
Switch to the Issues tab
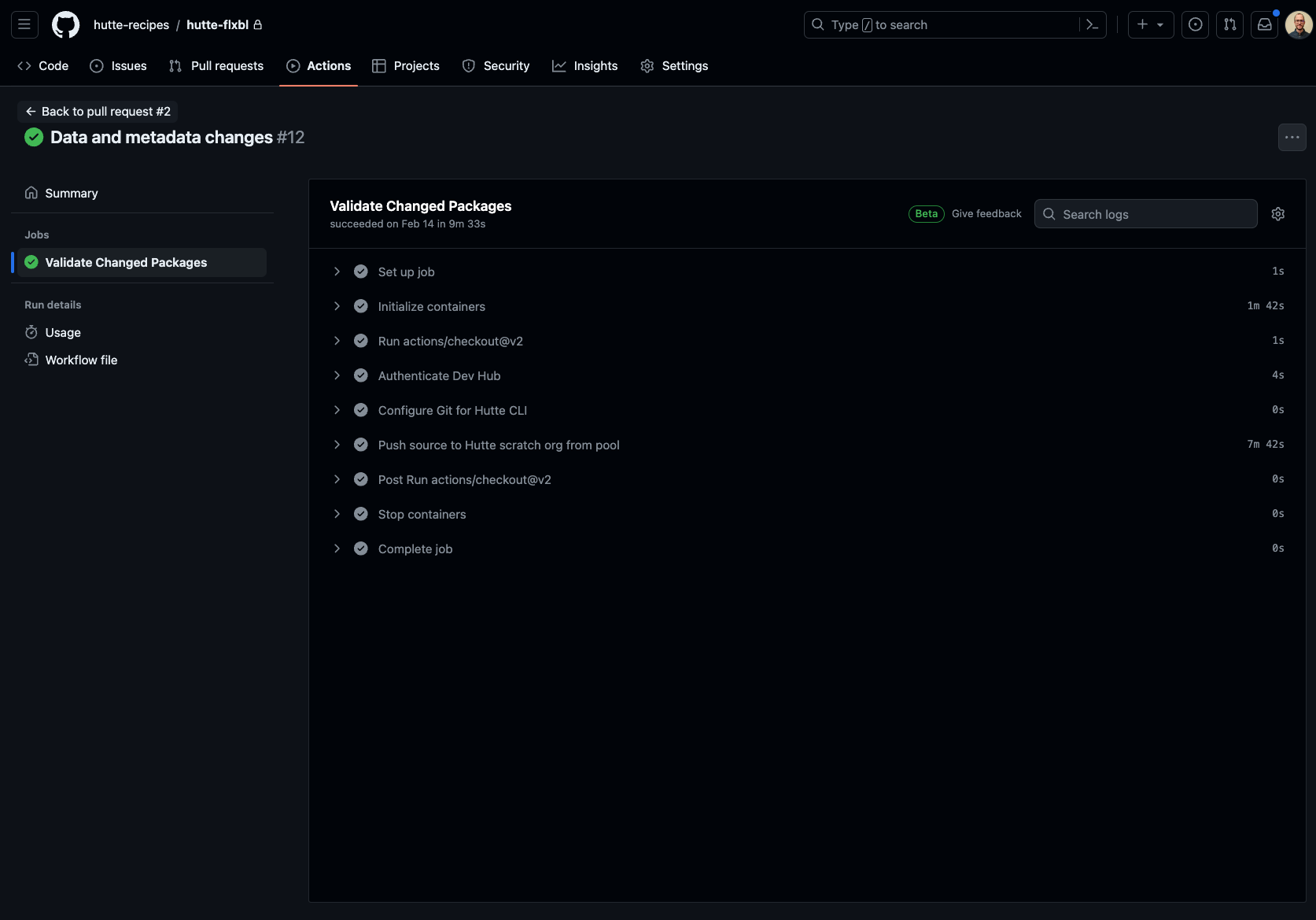[x=119, y=66]
